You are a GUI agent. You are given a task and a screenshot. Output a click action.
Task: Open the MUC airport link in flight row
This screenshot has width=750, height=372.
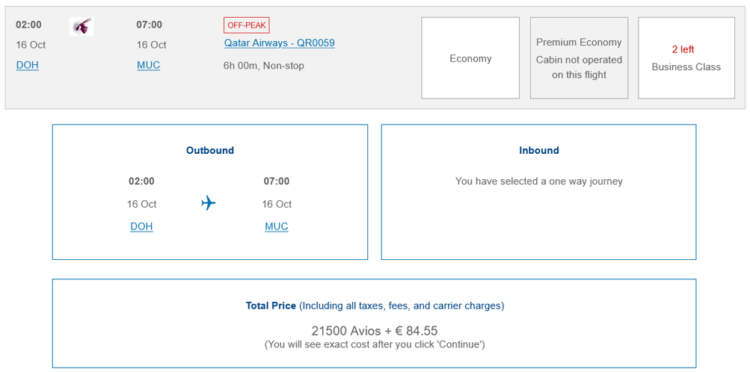(x=148, y=65)
